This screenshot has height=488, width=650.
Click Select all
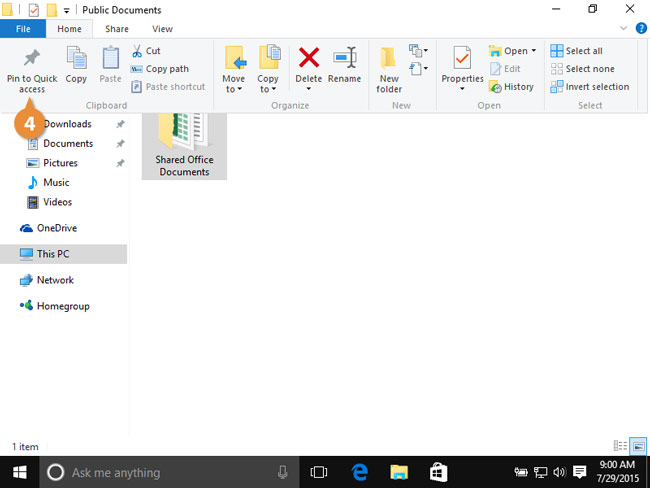(x=577, y=51)
